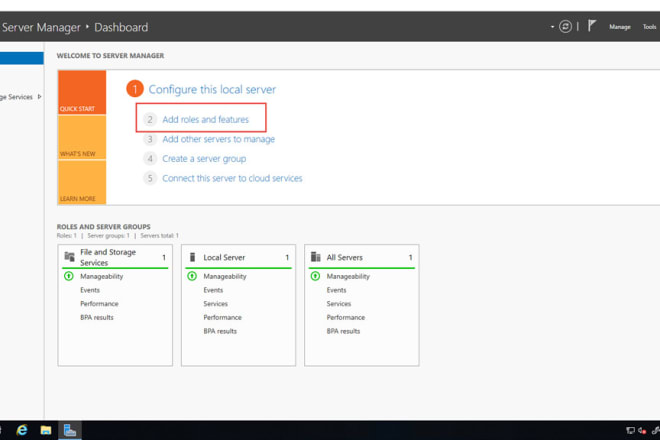The height and width of the screenshot is (440, 660).
Task: Select the QUICK START tile
Action: (x=82, y=92)
